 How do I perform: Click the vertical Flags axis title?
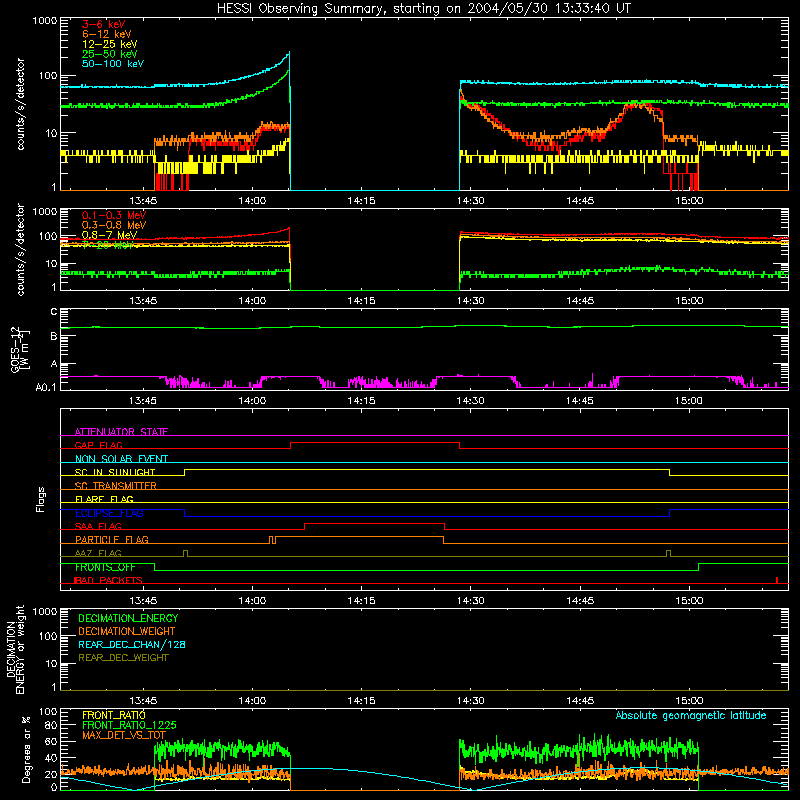tap(40, 499)
